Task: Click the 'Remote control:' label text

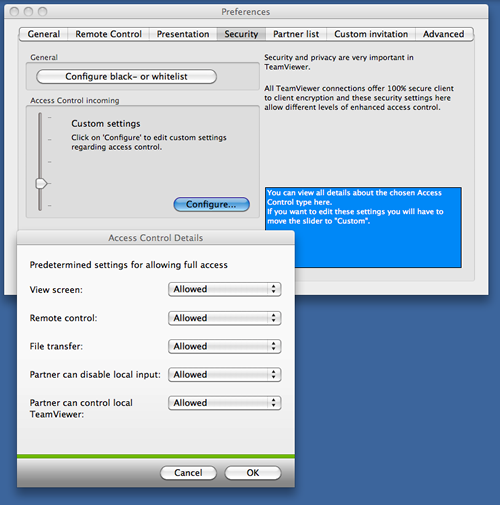Action: [x=63, y=318]
